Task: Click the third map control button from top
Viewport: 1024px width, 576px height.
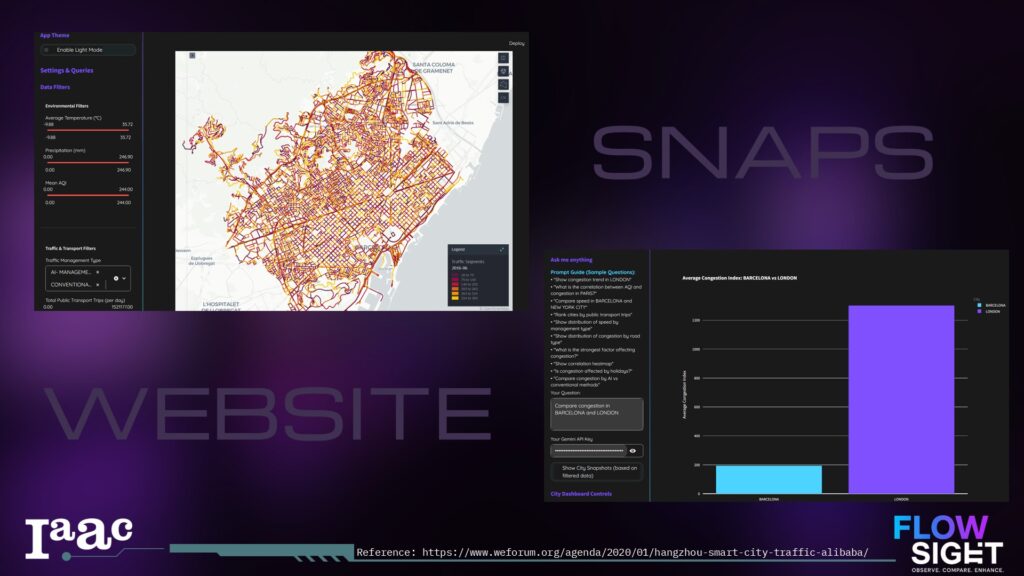Action: coord(504,84)
